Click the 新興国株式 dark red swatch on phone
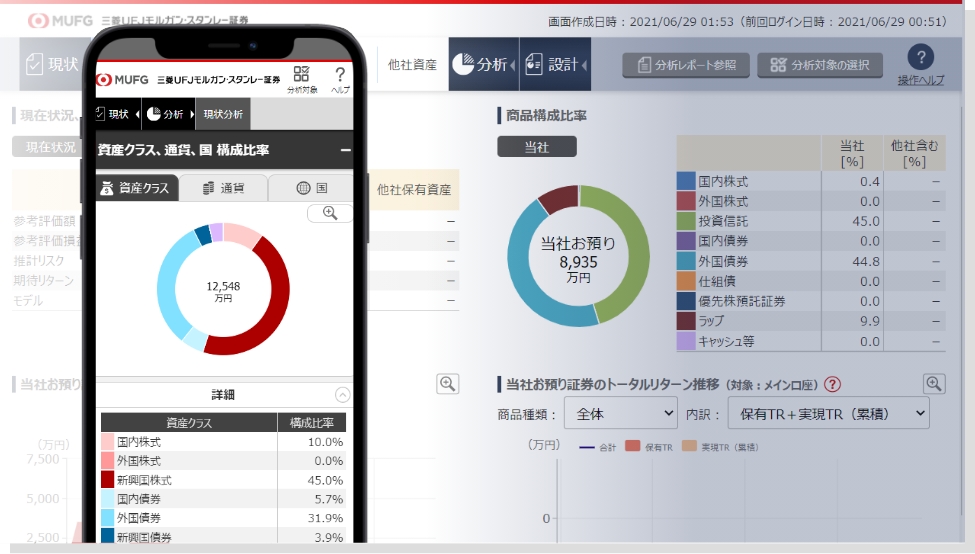This screenshot has width=975, height=554. [x=107, y=479]
